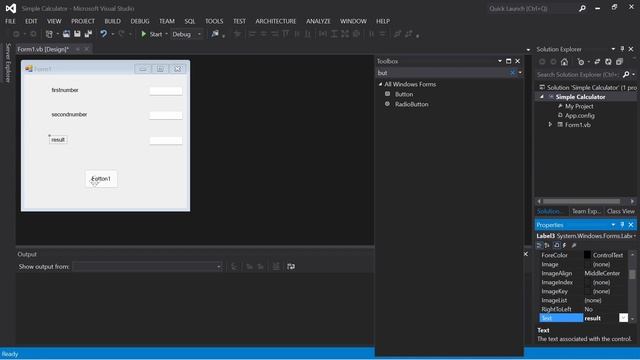
Task: Open the ANALYZE menu
Action: point(318,21)
